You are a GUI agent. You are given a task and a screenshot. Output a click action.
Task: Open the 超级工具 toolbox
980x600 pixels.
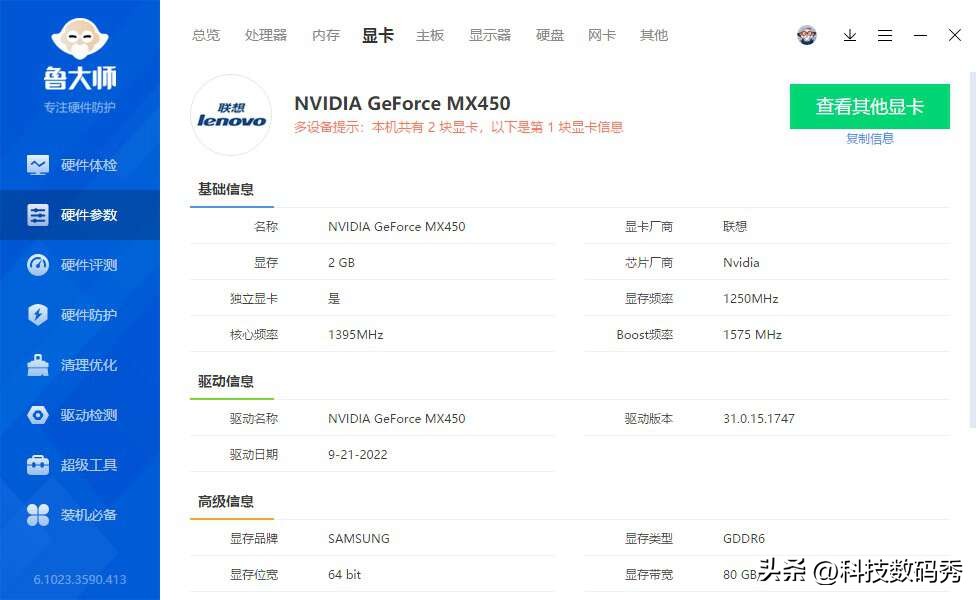coord(80,464)
